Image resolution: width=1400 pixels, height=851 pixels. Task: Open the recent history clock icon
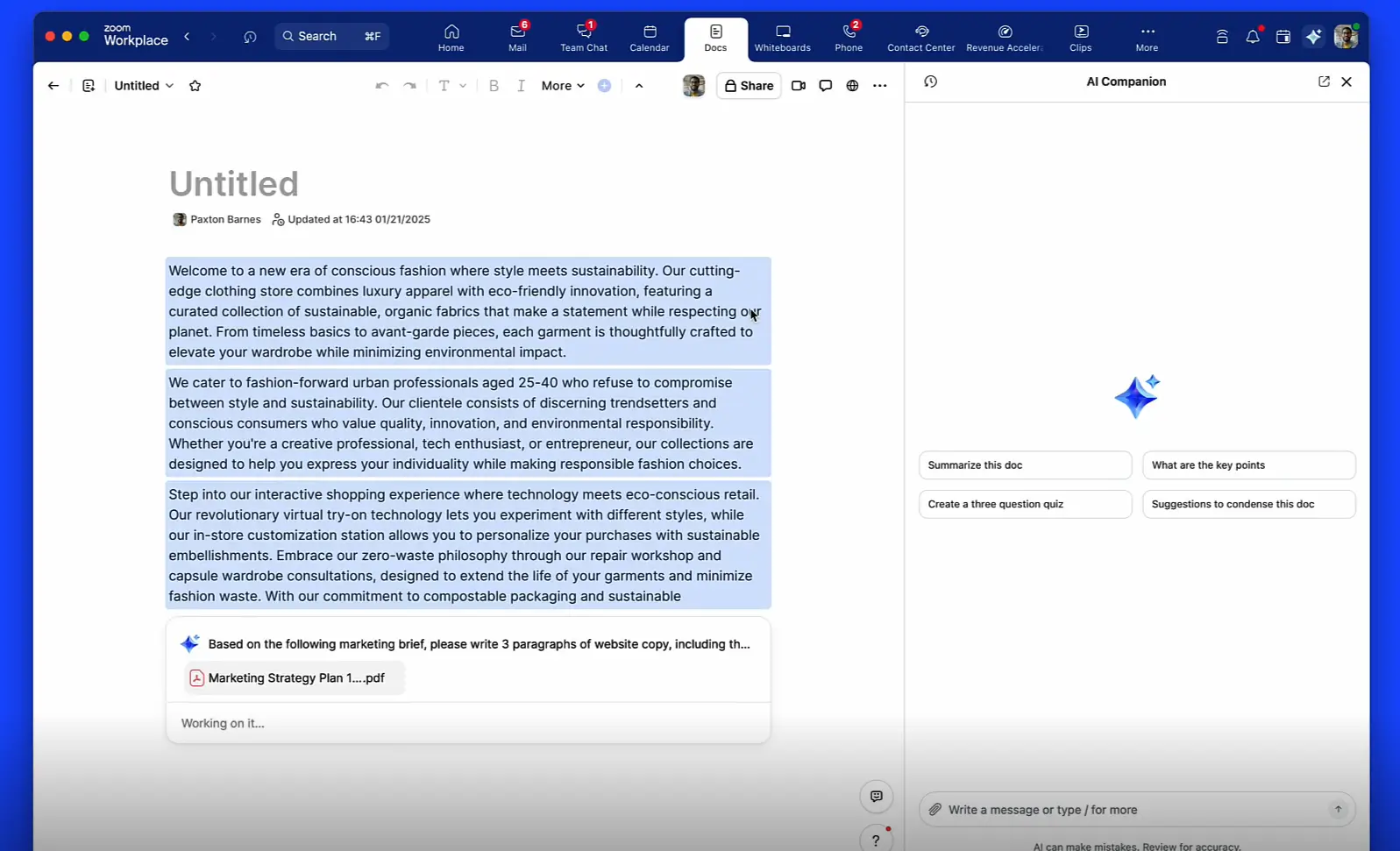coord(250,37)
